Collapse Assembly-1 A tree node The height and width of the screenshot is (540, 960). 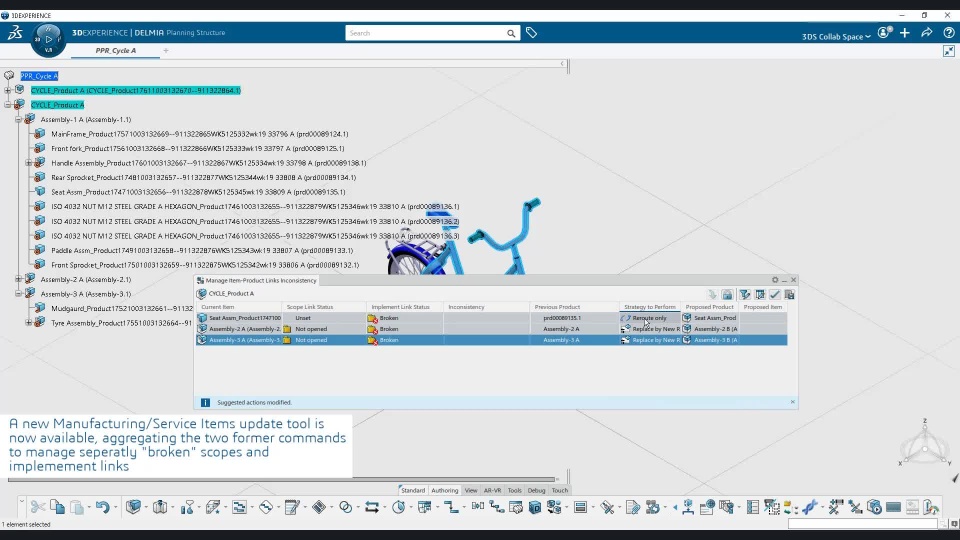18,119
